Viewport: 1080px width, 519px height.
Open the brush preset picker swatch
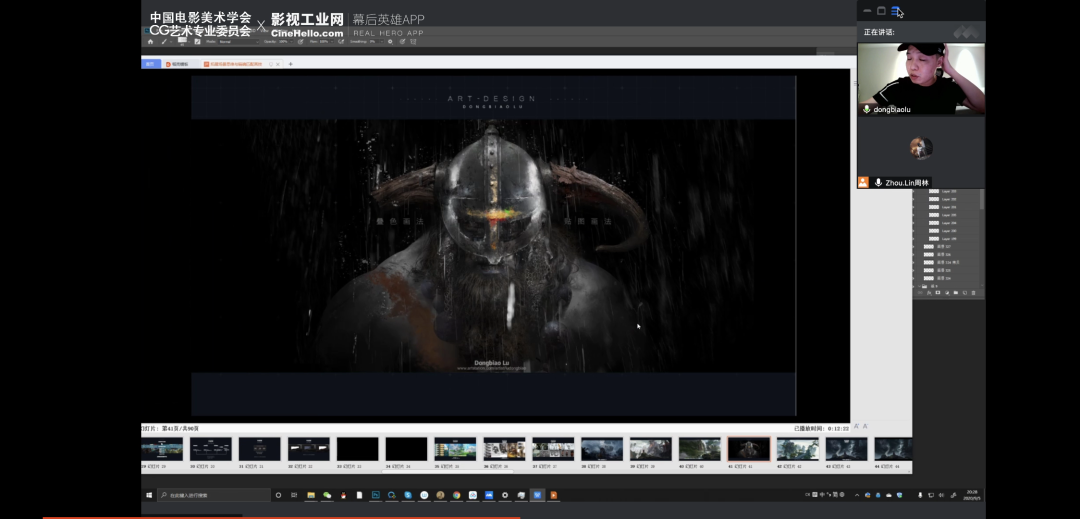(x=182, y=42)
